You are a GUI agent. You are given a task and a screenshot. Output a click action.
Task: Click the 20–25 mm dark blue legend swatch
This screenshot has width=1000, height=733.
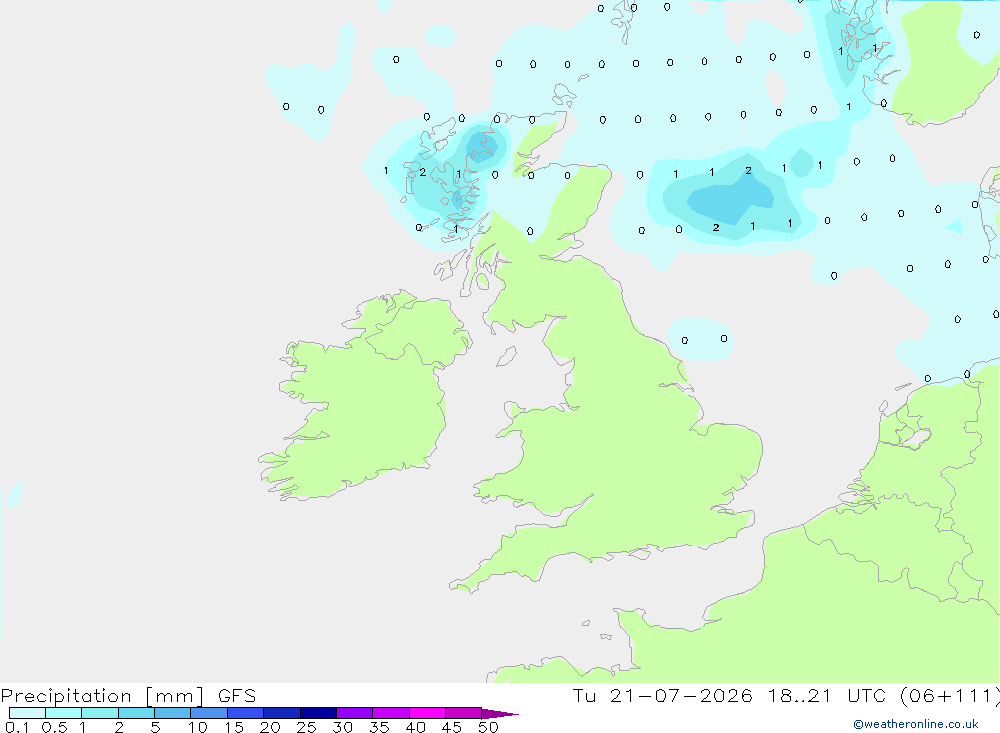coord(282,713)
